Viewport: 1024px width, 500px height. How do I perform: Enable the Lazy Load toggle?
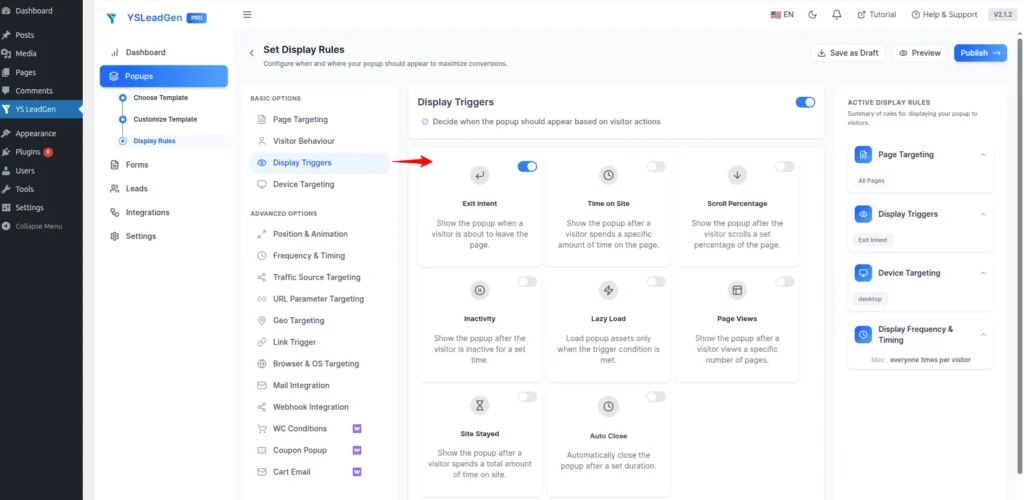[656, 282]
